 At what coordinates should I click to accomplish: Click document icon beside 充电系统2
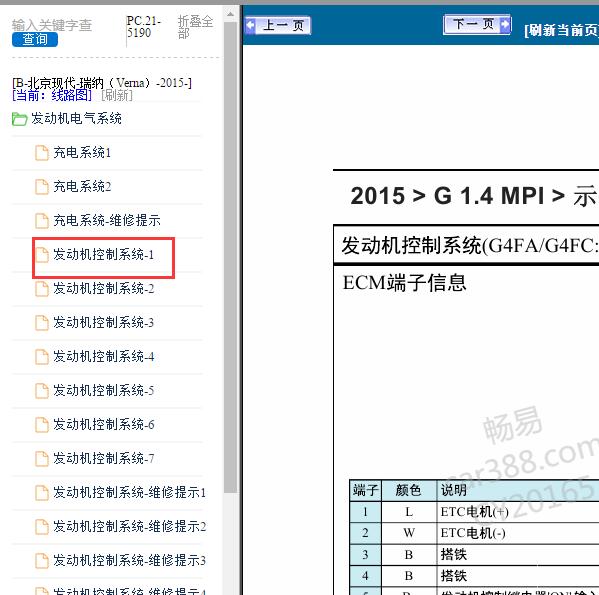42,187
